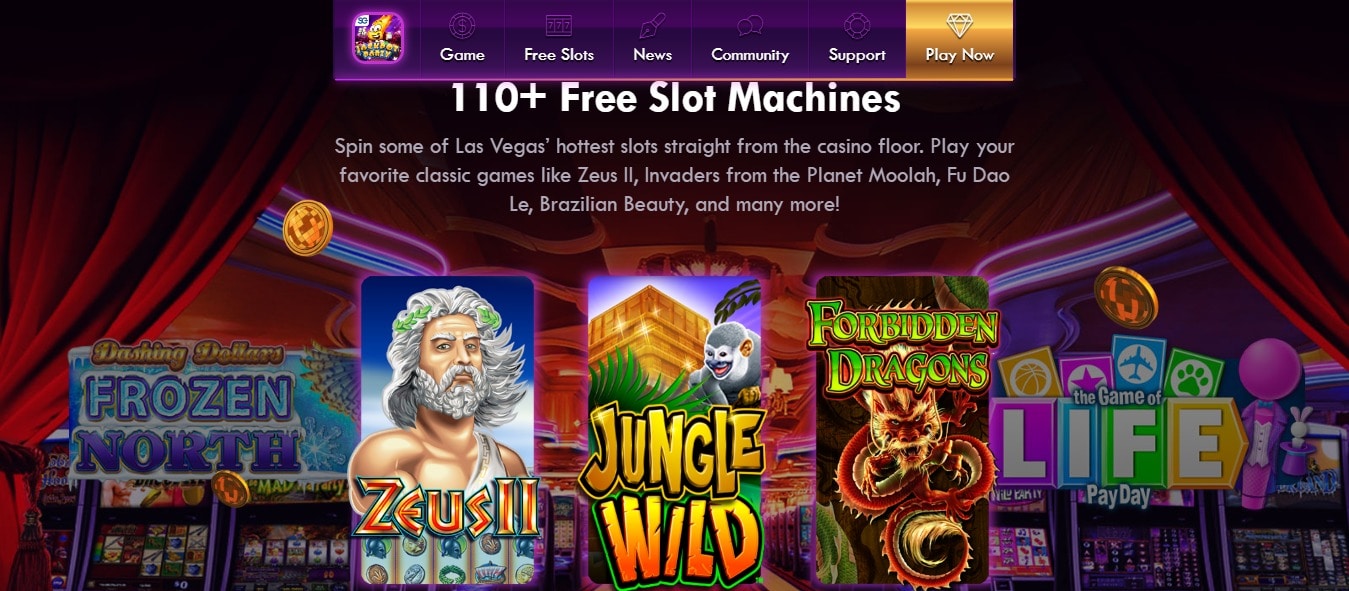Click the diamond icon above Play Now
The height and width of the screenshot is (591, 1349).
[960, 25]
